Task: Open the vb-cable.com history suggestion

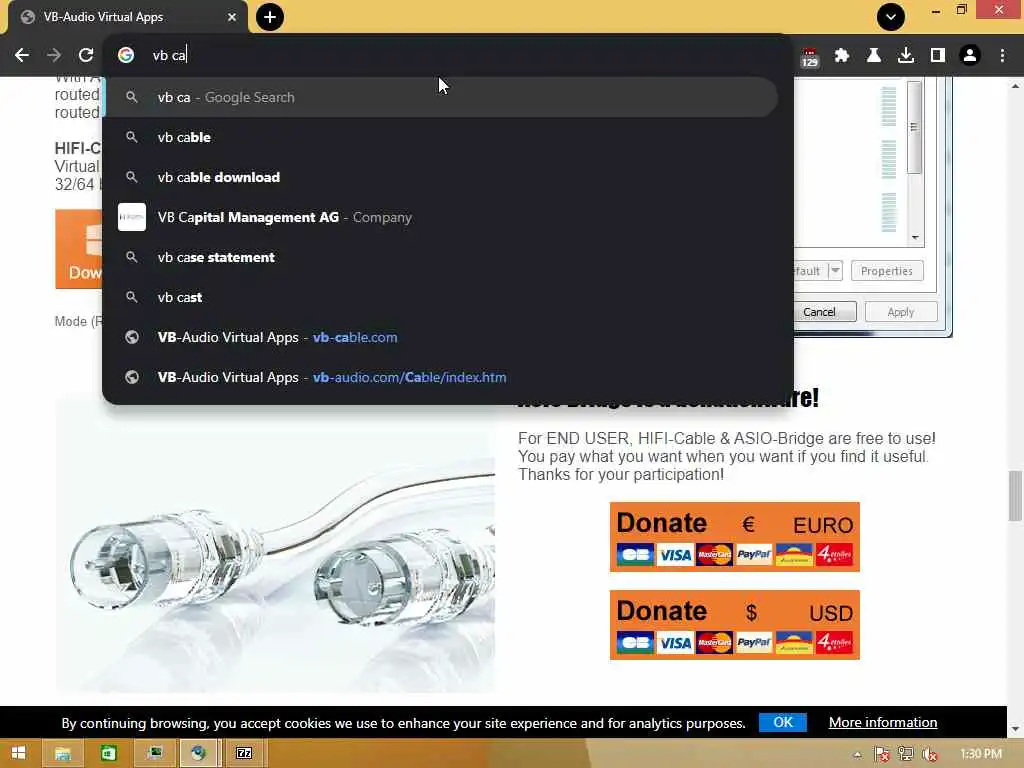Action: pos(441,337)
